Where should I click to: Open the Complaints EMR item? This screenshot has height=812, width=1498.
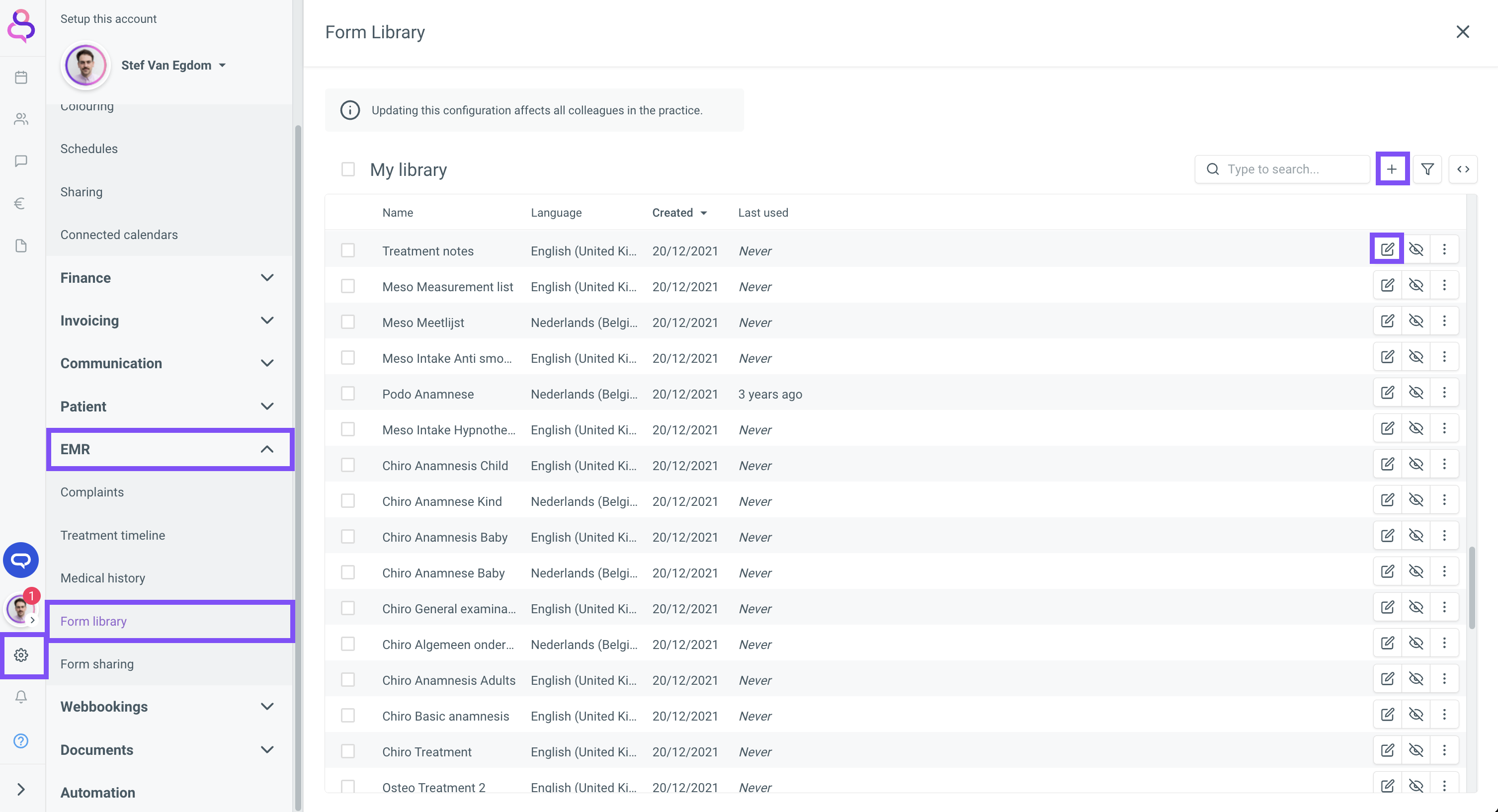pyautogui.click(x=168, y=492)
